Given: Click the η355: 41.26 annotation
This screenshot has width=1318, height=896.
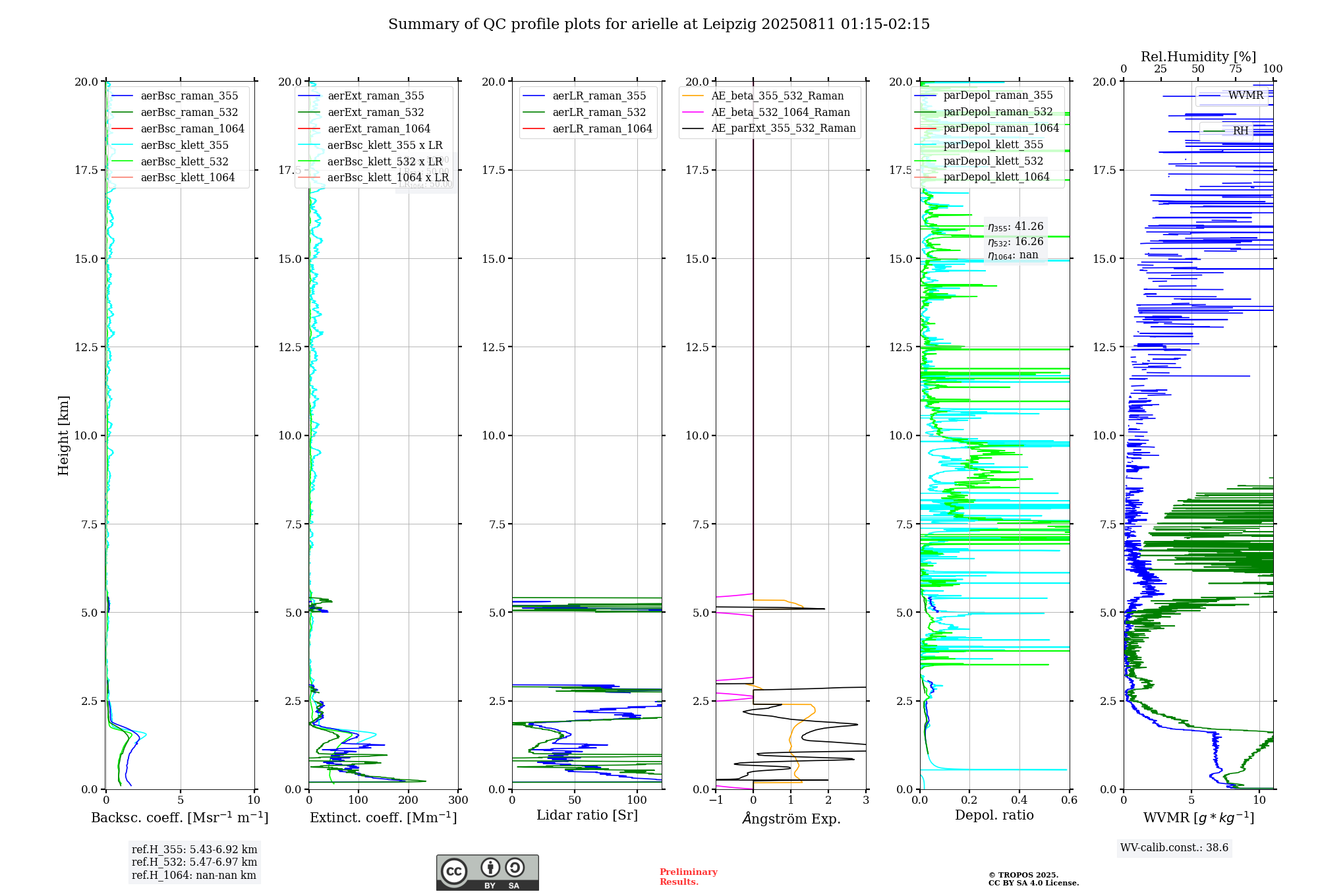Looking at the screenshot, I should click(x=1016, y=227).
